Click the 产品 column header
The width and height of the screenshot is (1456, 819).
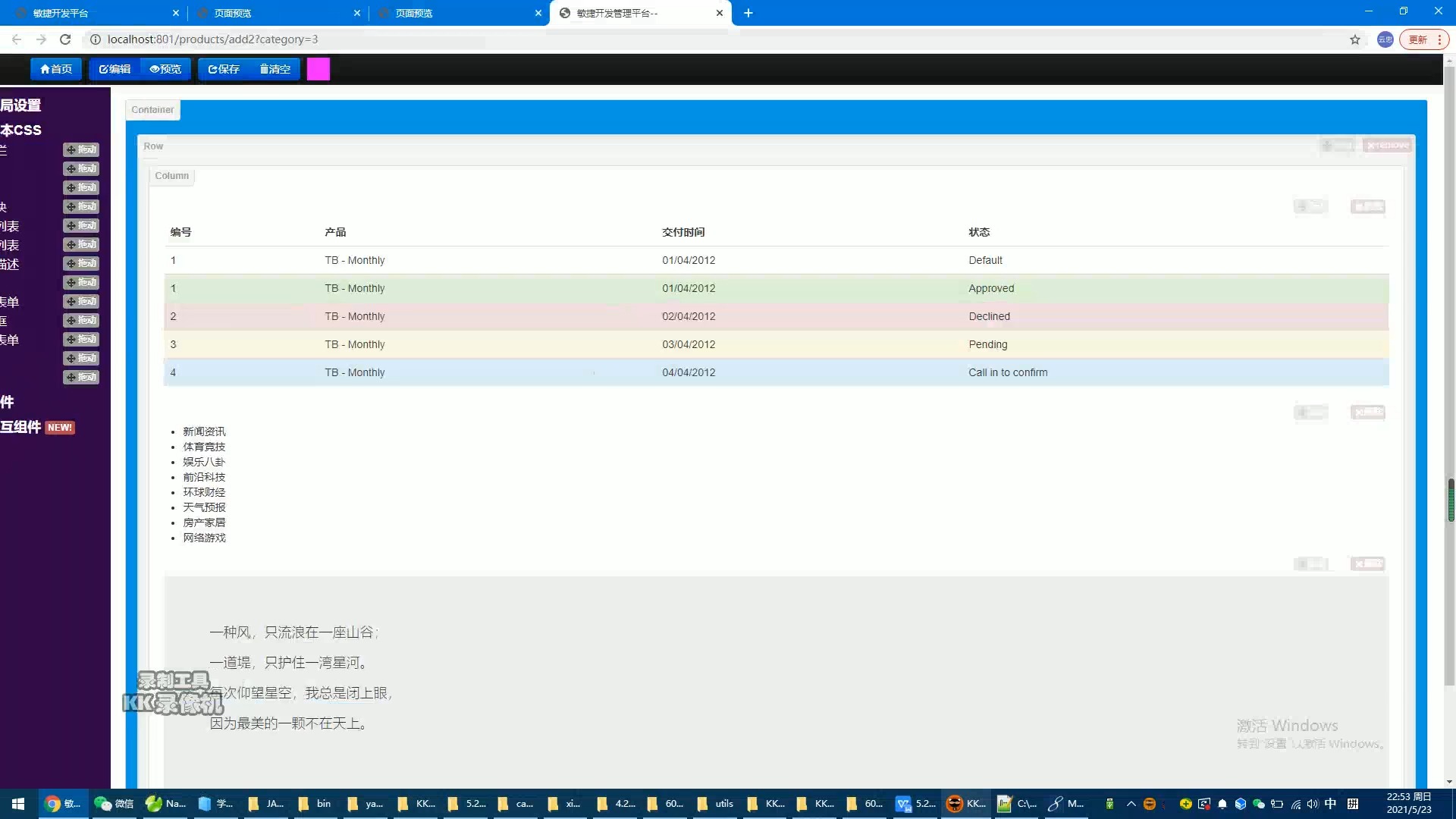(335, 232)
